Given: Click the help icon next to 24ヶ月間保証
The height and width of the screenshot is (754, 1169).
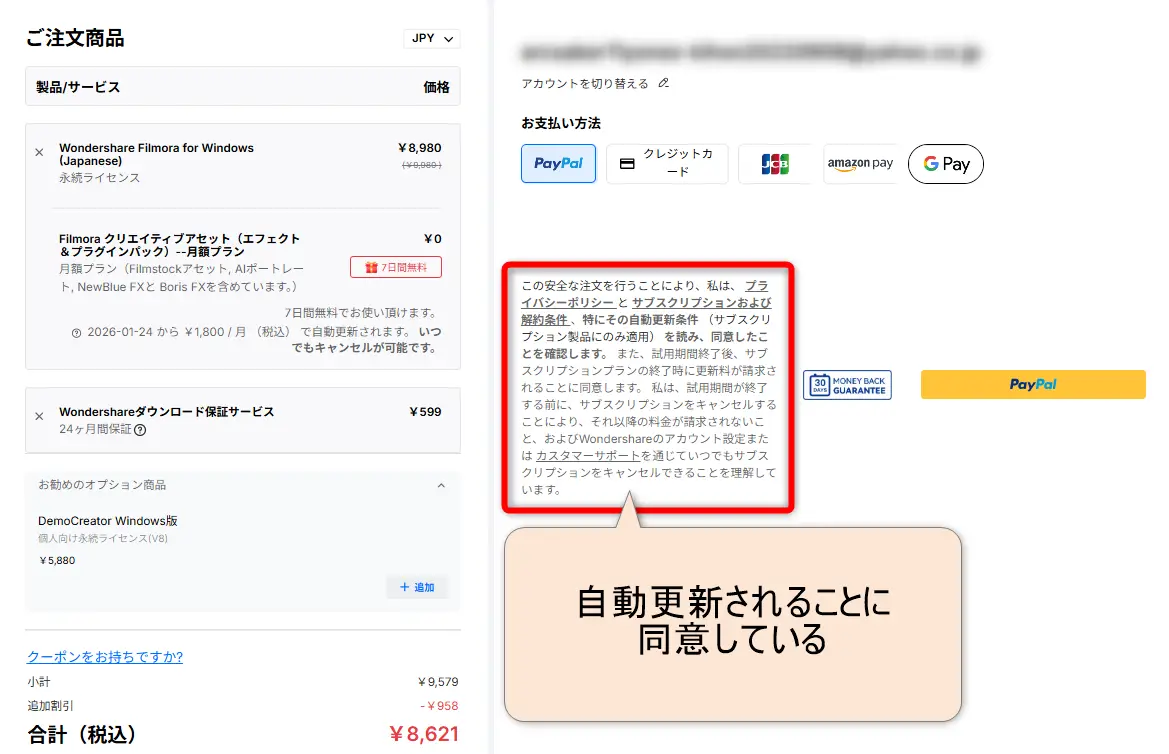Looking at the screenshot, I should 140,430.
